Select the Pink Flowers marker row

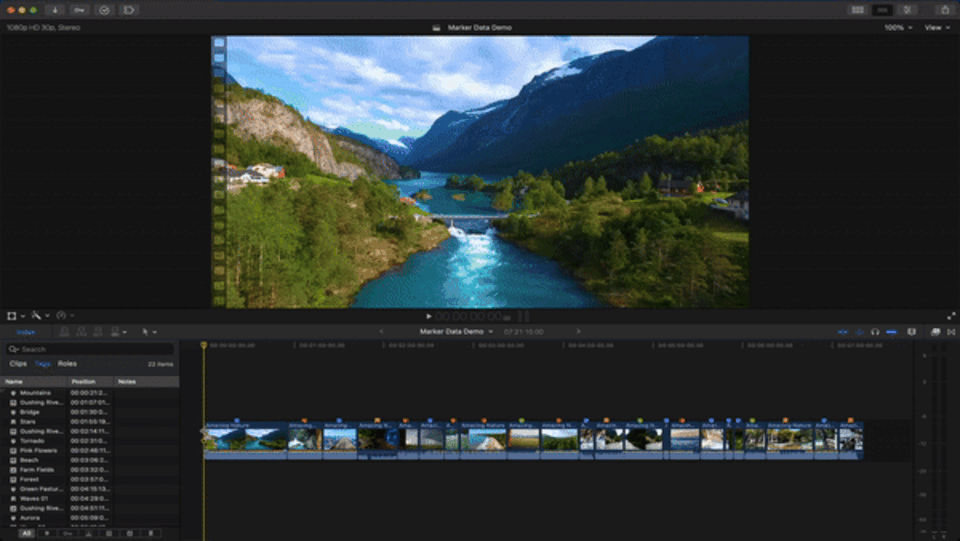coord(89,450)
